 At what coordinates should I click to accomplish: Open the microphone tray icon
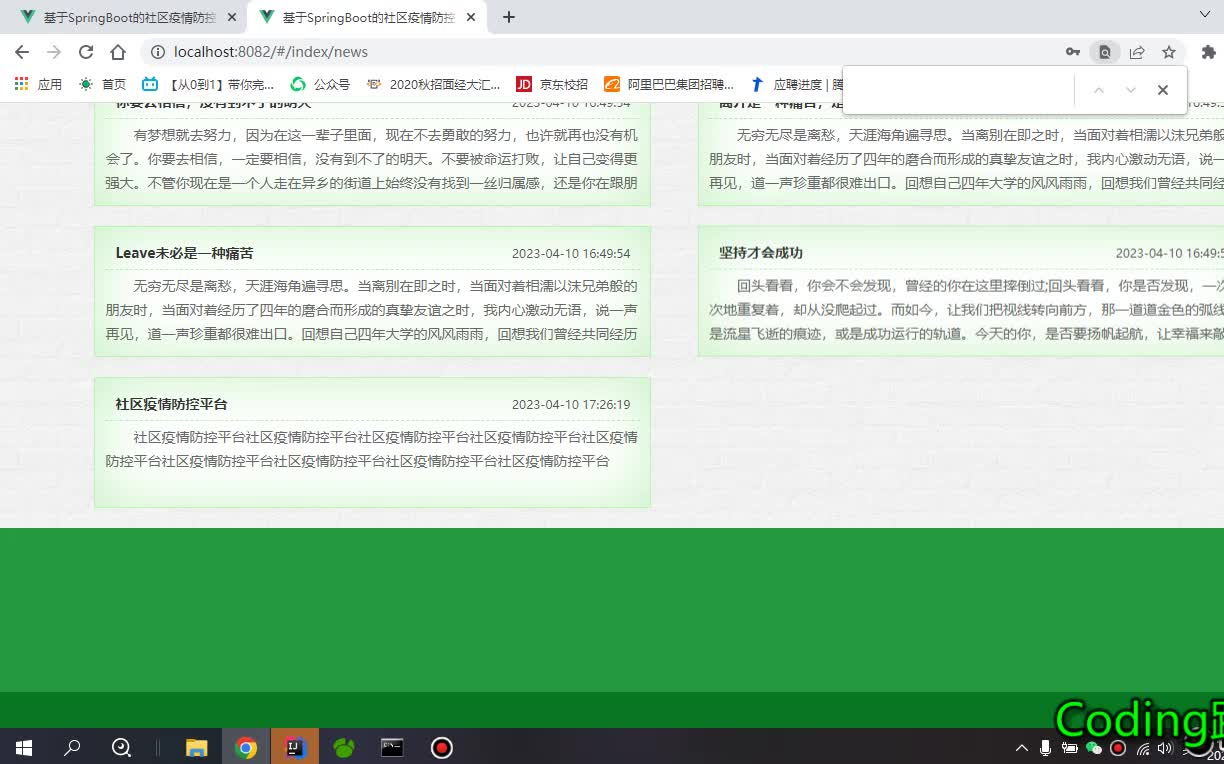(x=1044, y=748)
